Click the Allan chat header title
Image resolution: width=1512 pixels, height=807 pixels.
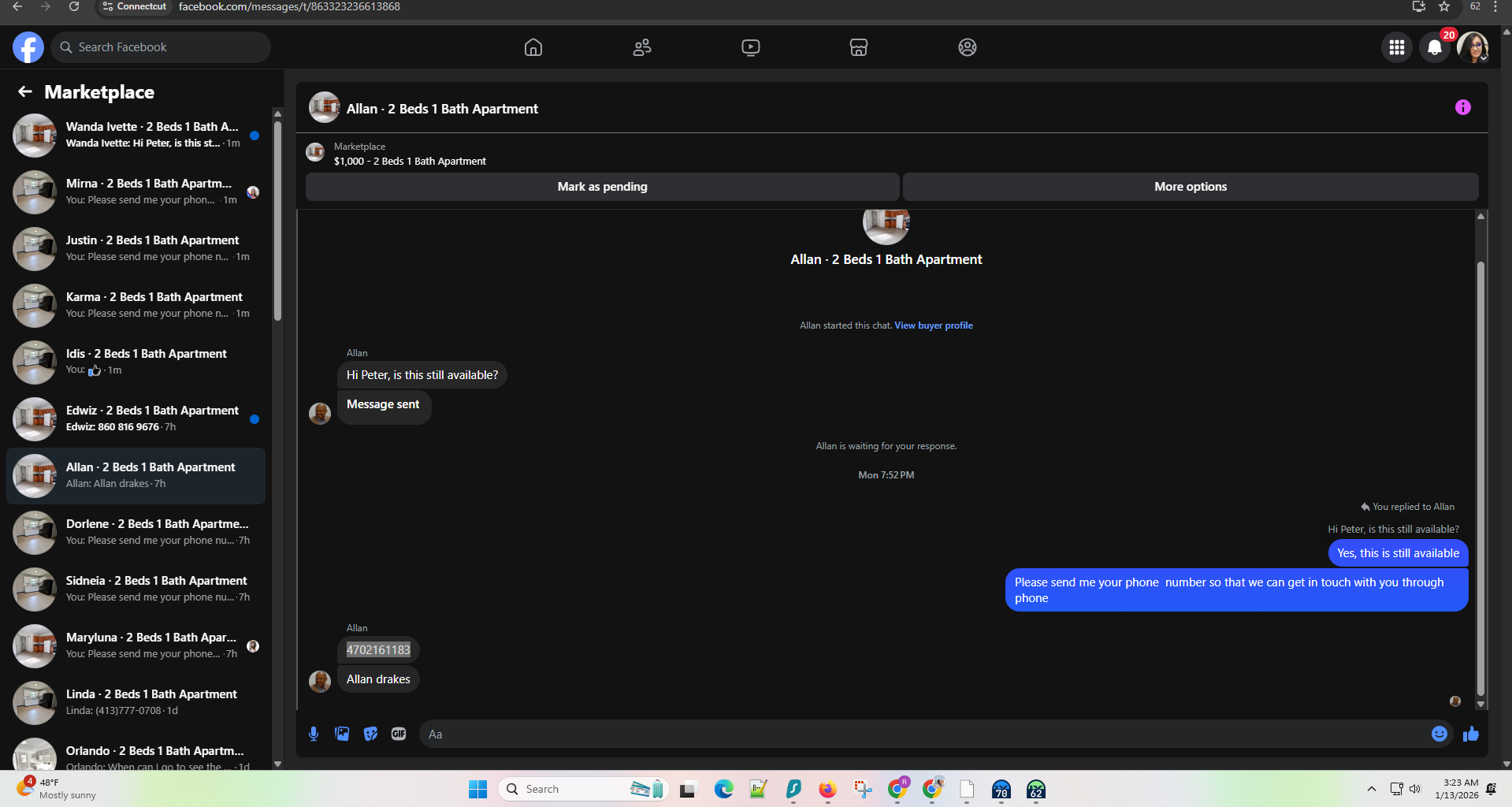click(x=442, y=109)
